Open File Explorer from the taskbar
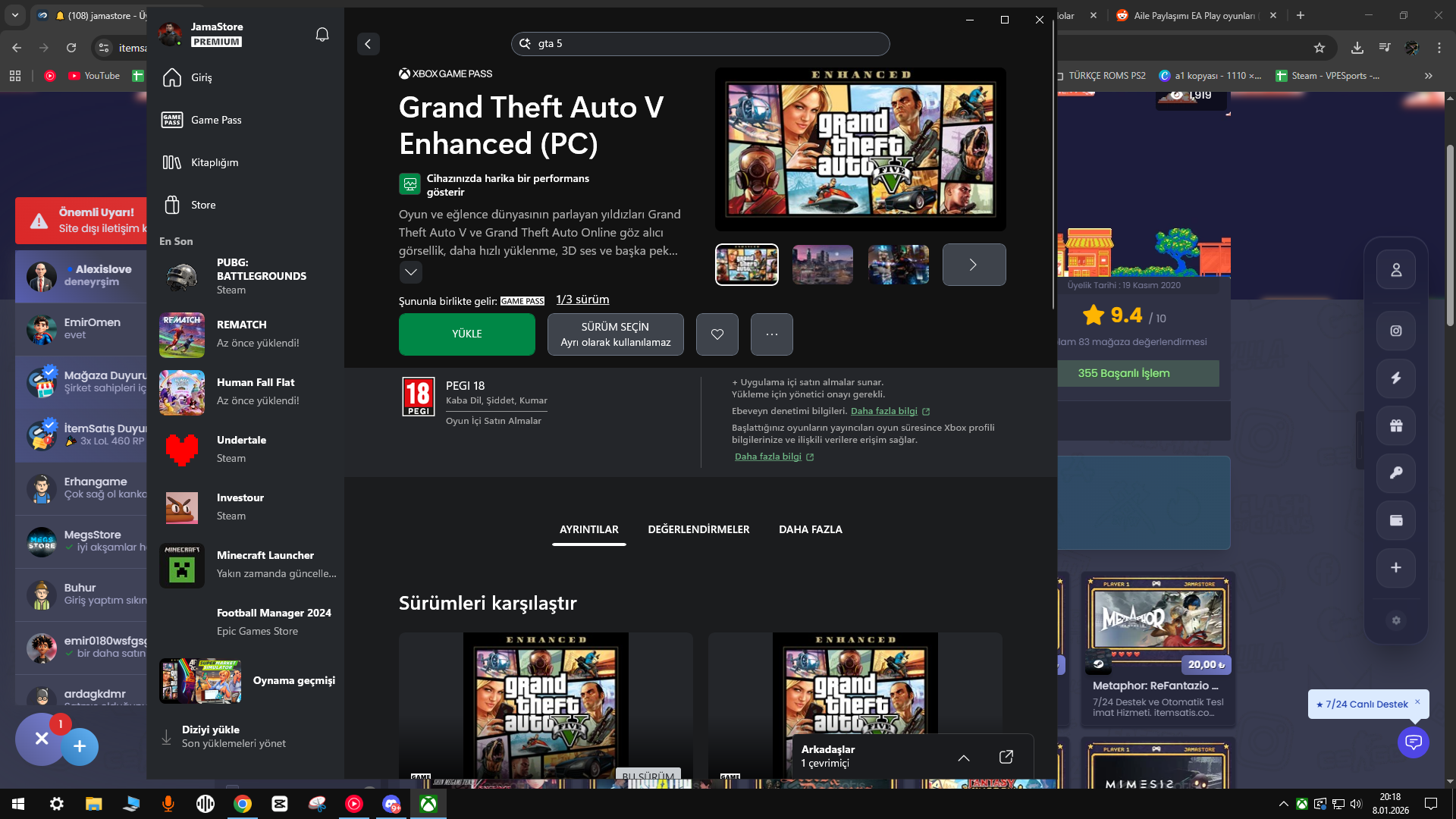 [x=93, y=804]
